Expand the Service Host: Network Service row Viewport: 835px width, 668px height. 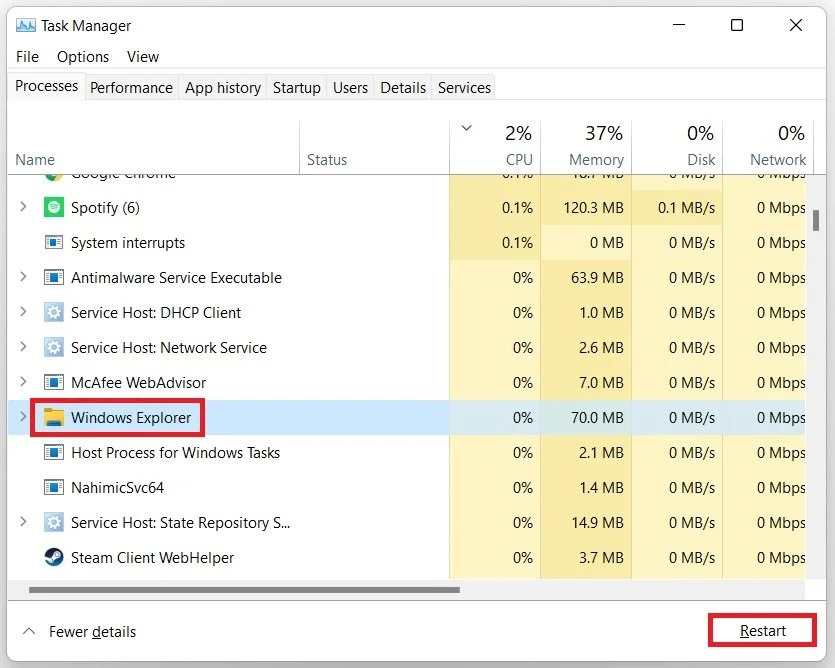pyautogui.click(x=23, y=347)
